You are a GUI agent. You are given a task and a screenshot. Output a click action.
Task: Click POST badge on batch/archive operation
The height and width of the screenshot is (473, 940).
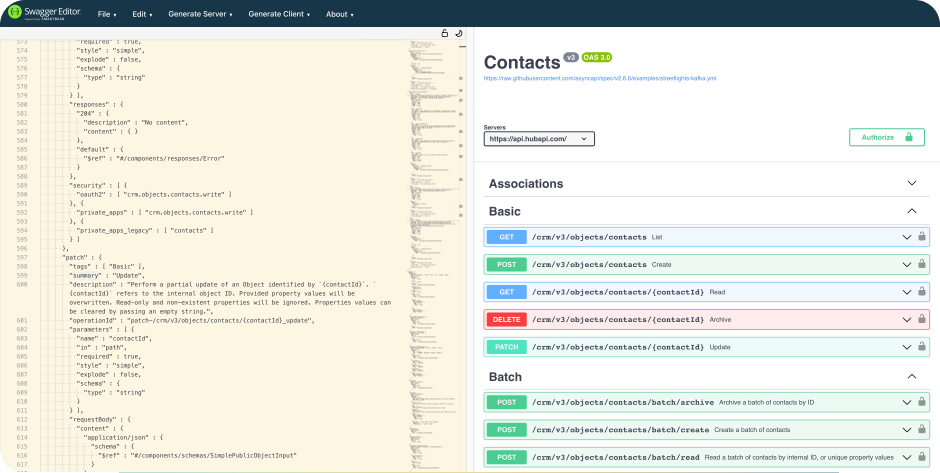pyautogui.click(x=507, y=402)
